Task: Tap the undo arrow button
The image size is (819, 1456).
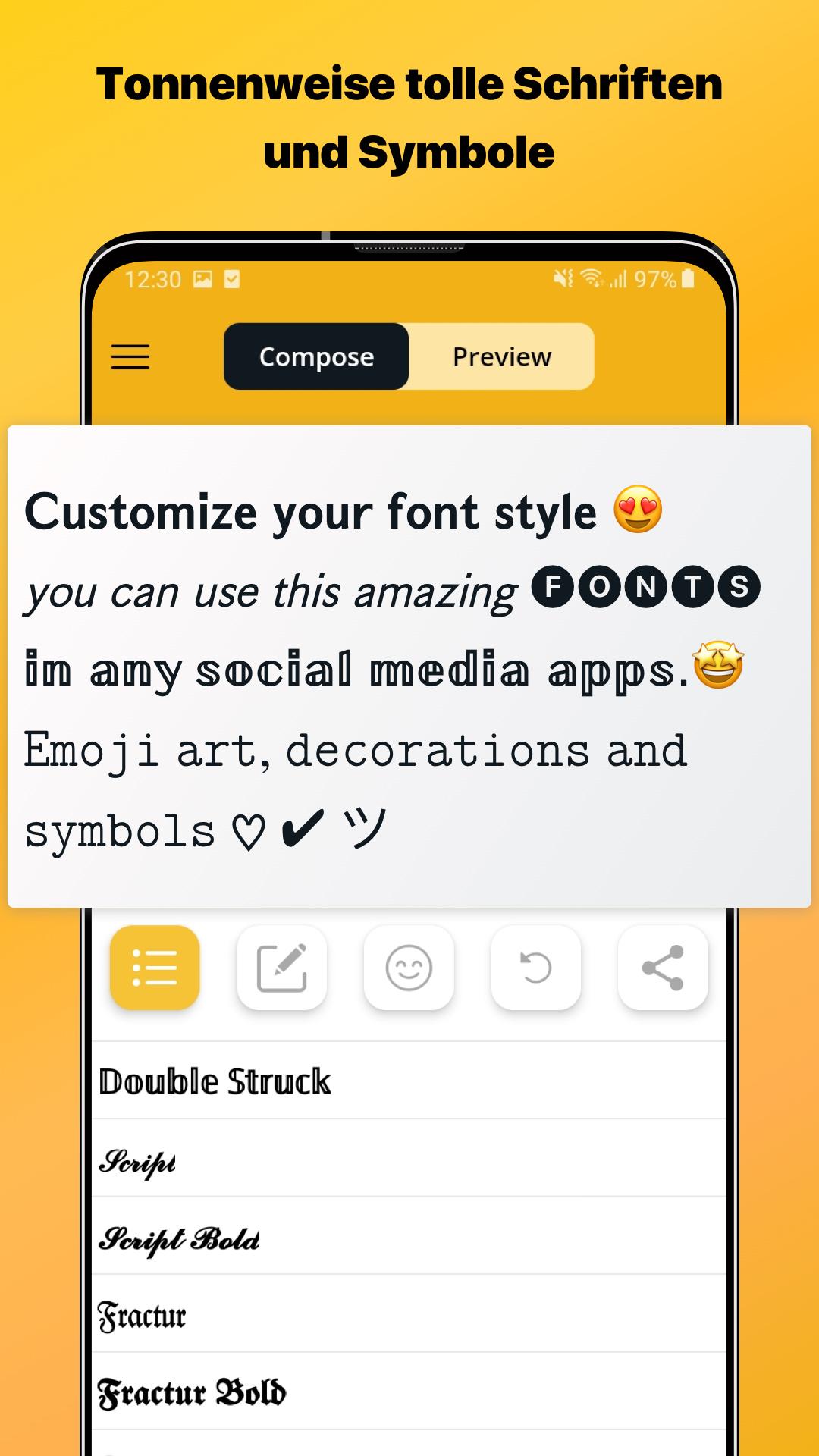Action: pyautogui.click(x=536, y=968)
